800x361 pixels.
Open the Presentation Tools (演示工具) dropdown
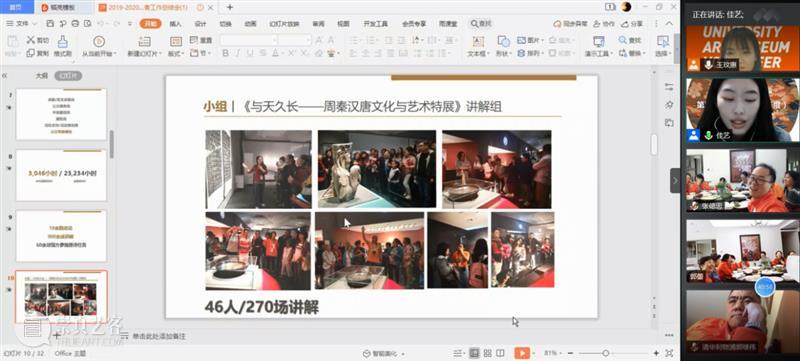pyautogui.click(x=598, y=53)
